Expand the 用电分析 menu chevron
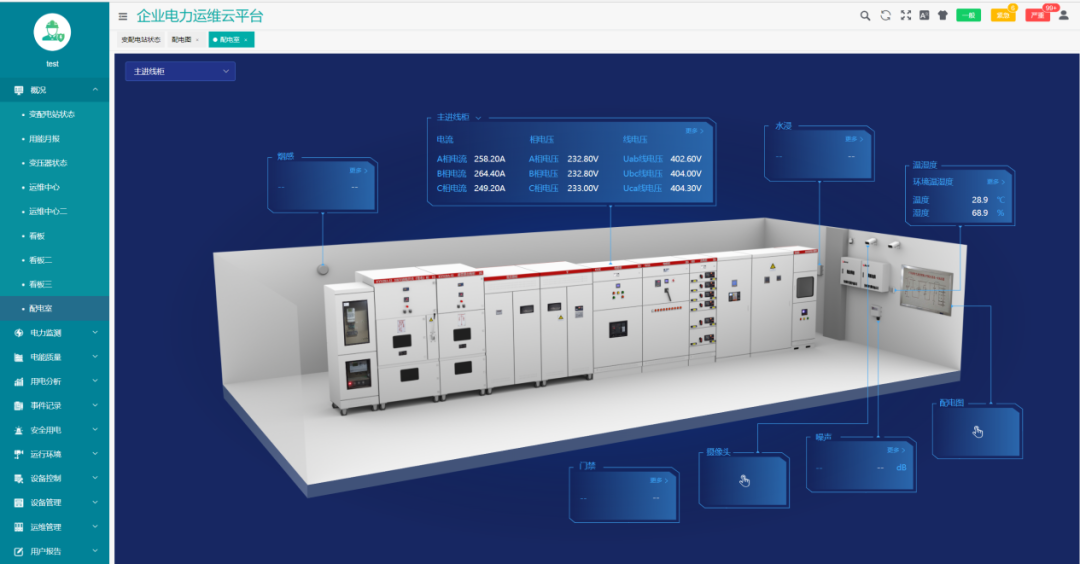Viewport: 1080px width, 564px height. (x=95, y=381)
